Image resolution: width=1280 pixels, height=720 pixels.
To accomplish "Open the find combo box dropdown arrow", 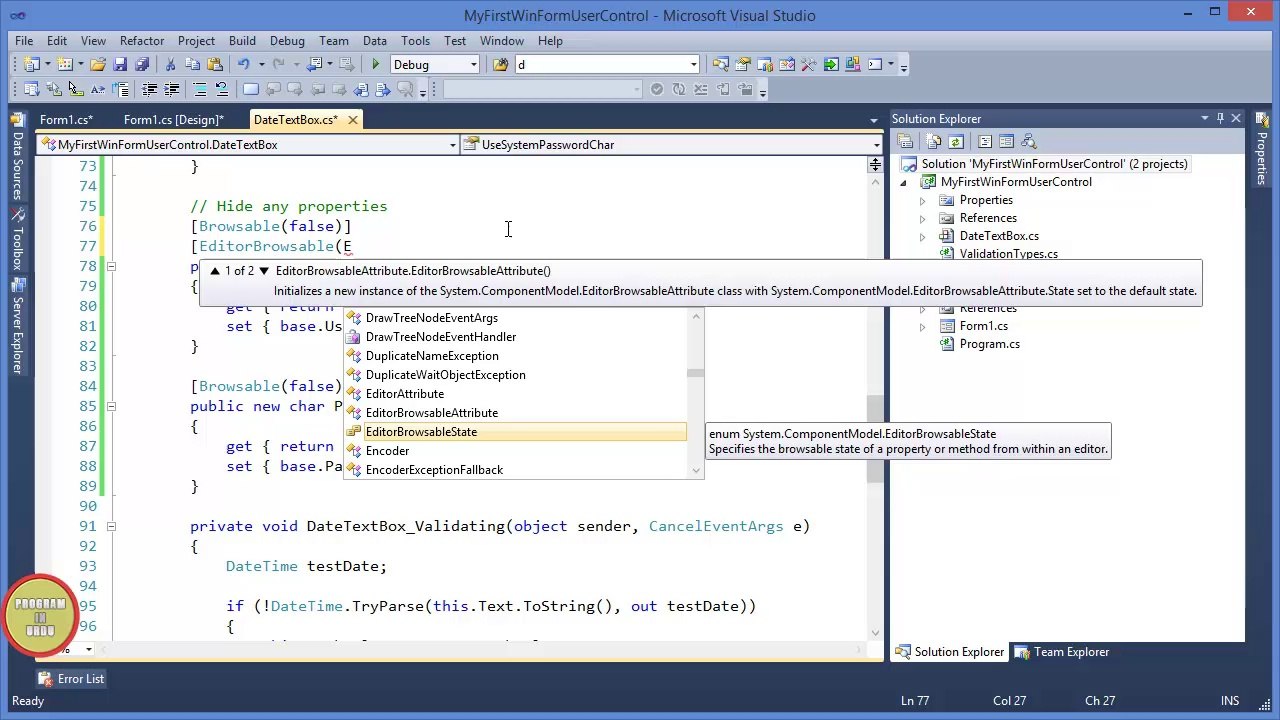I will 693,64.
